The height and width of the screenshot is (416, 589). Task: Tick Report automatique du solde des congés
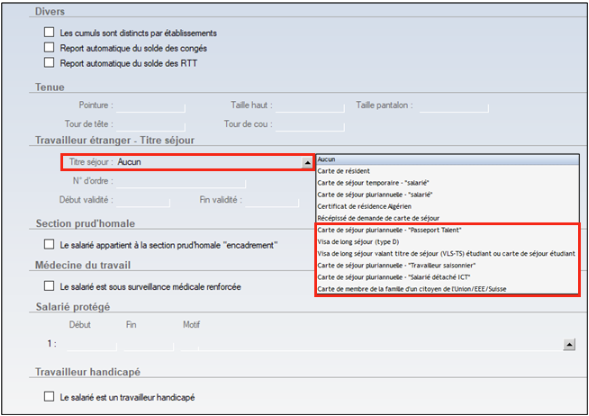click(x=49, y=47)
